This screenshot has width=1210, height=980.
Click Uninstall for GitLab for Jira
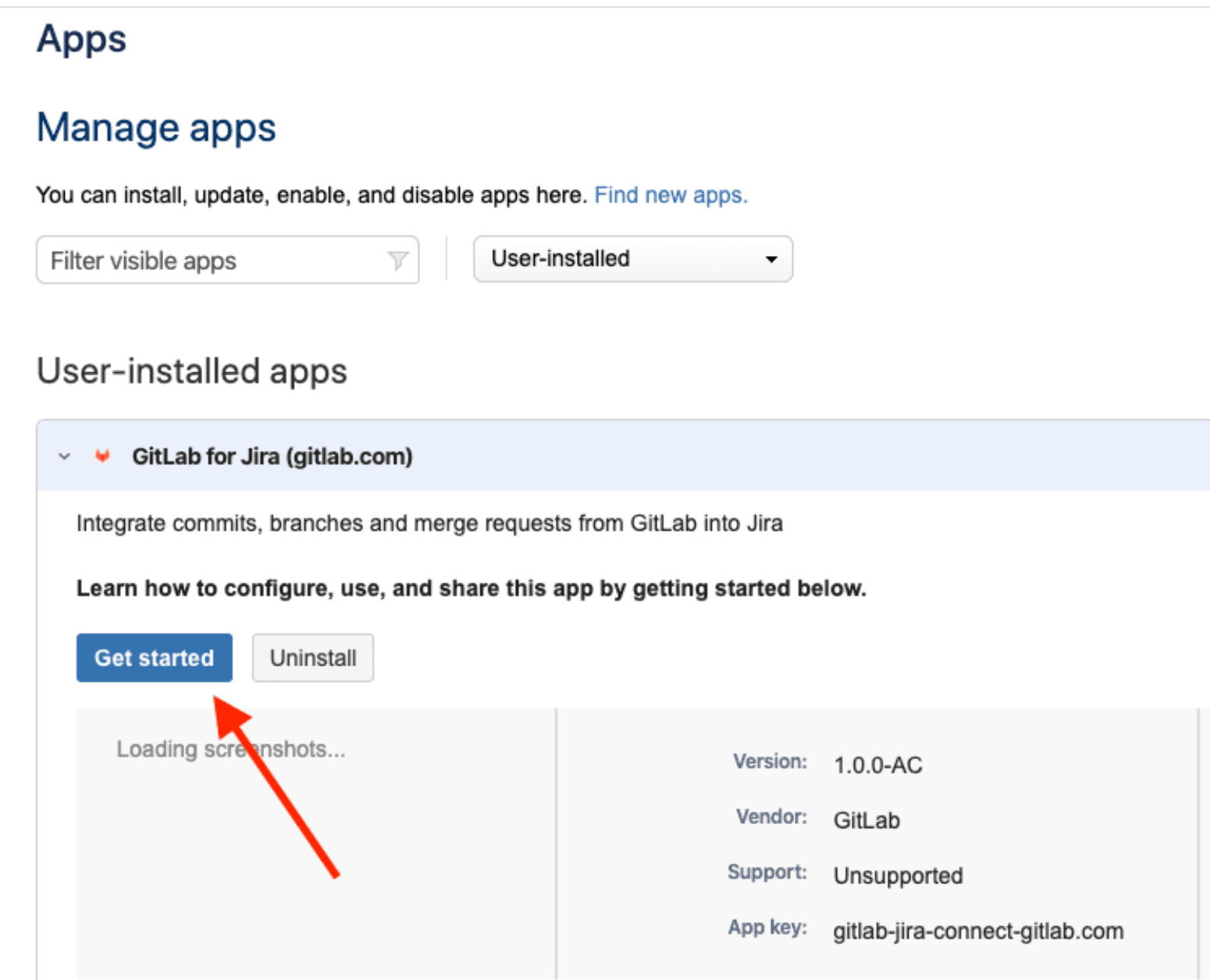(x=312, y=658)
